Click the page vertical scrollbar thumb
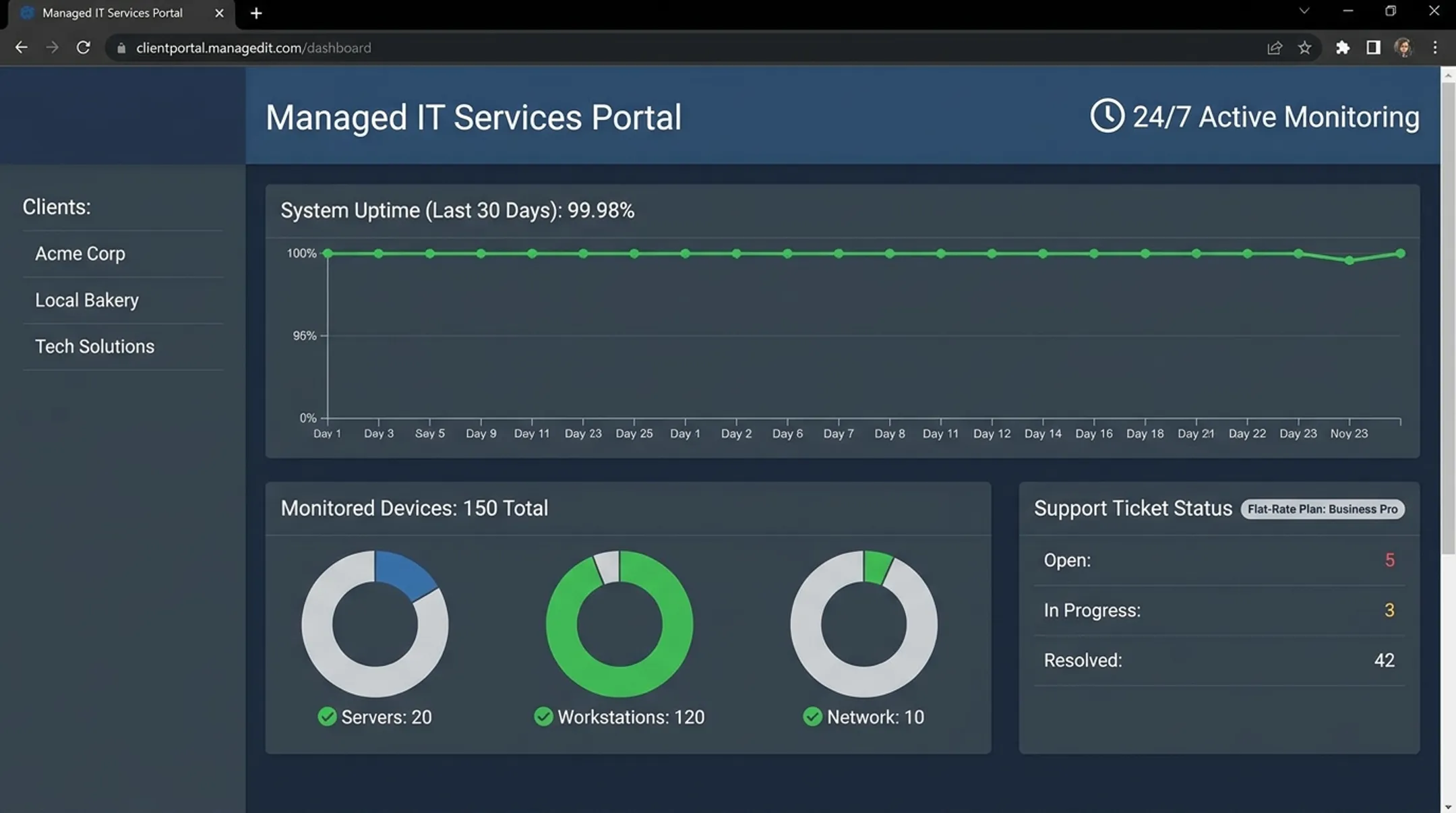This screenshot has height=813, width=1456. pos(1448,318)
